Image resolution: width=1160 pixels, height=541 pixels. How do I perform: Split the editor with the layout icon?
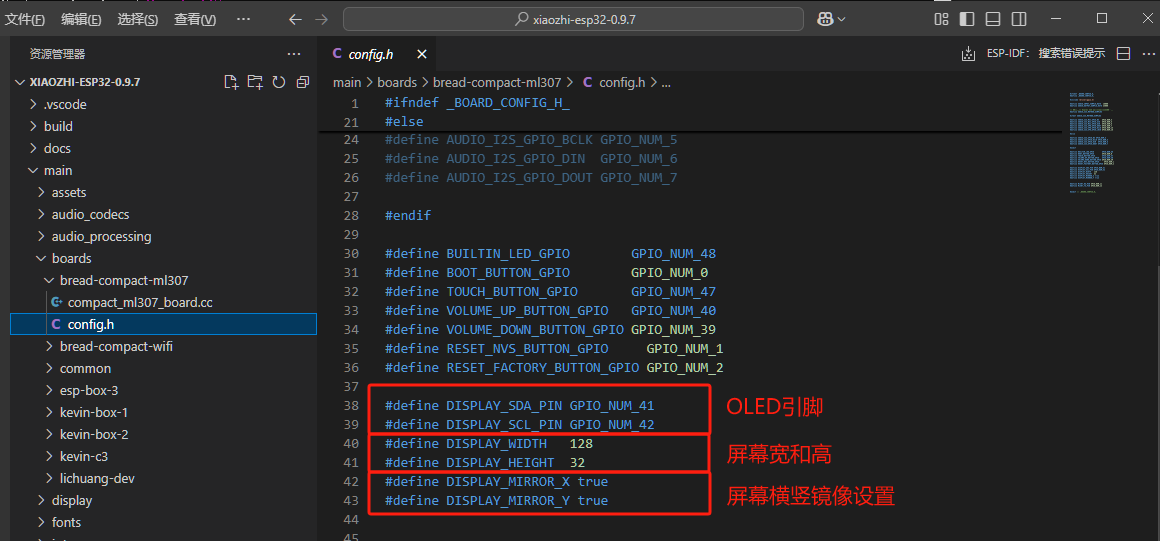(1123, 54)
